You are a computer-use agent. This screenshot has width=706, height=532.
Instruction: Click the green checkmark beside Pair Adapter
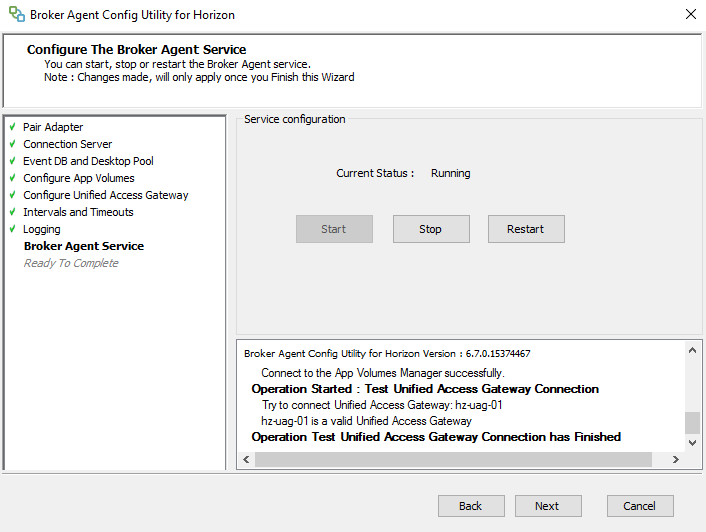12,127
